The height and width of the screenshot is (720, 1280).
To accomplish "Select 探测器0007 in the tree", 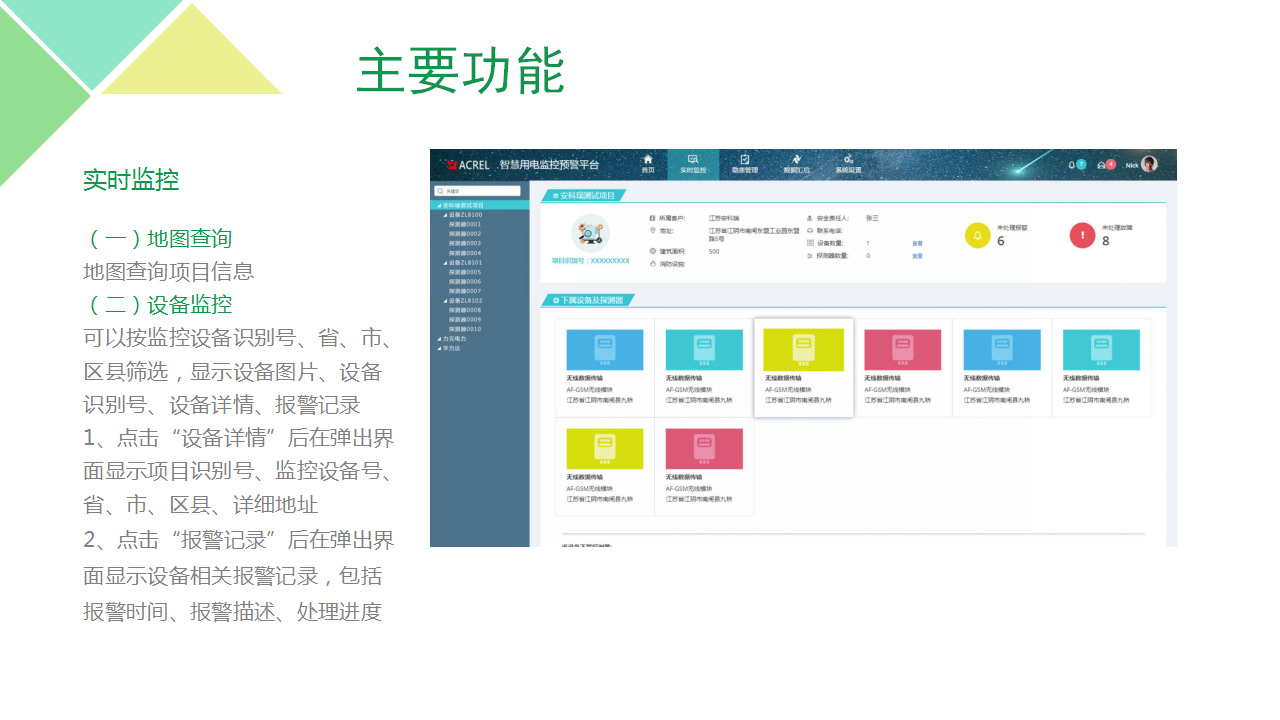I will click(465, 291).
